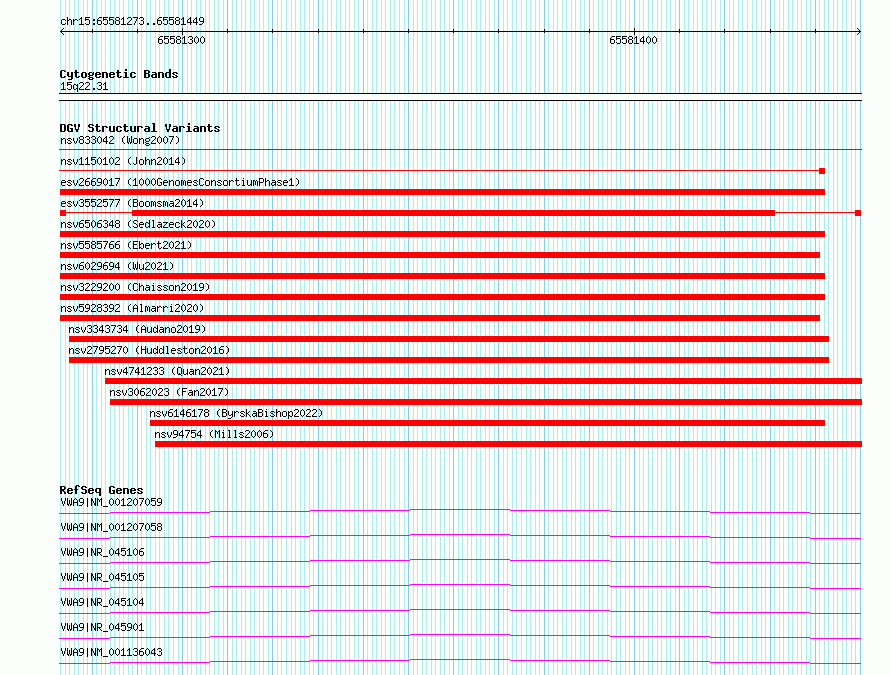The height and width of the screenshot is (675, 890).
Task: Click the NR_045104 magenta intron line
Action: (460, 611)
